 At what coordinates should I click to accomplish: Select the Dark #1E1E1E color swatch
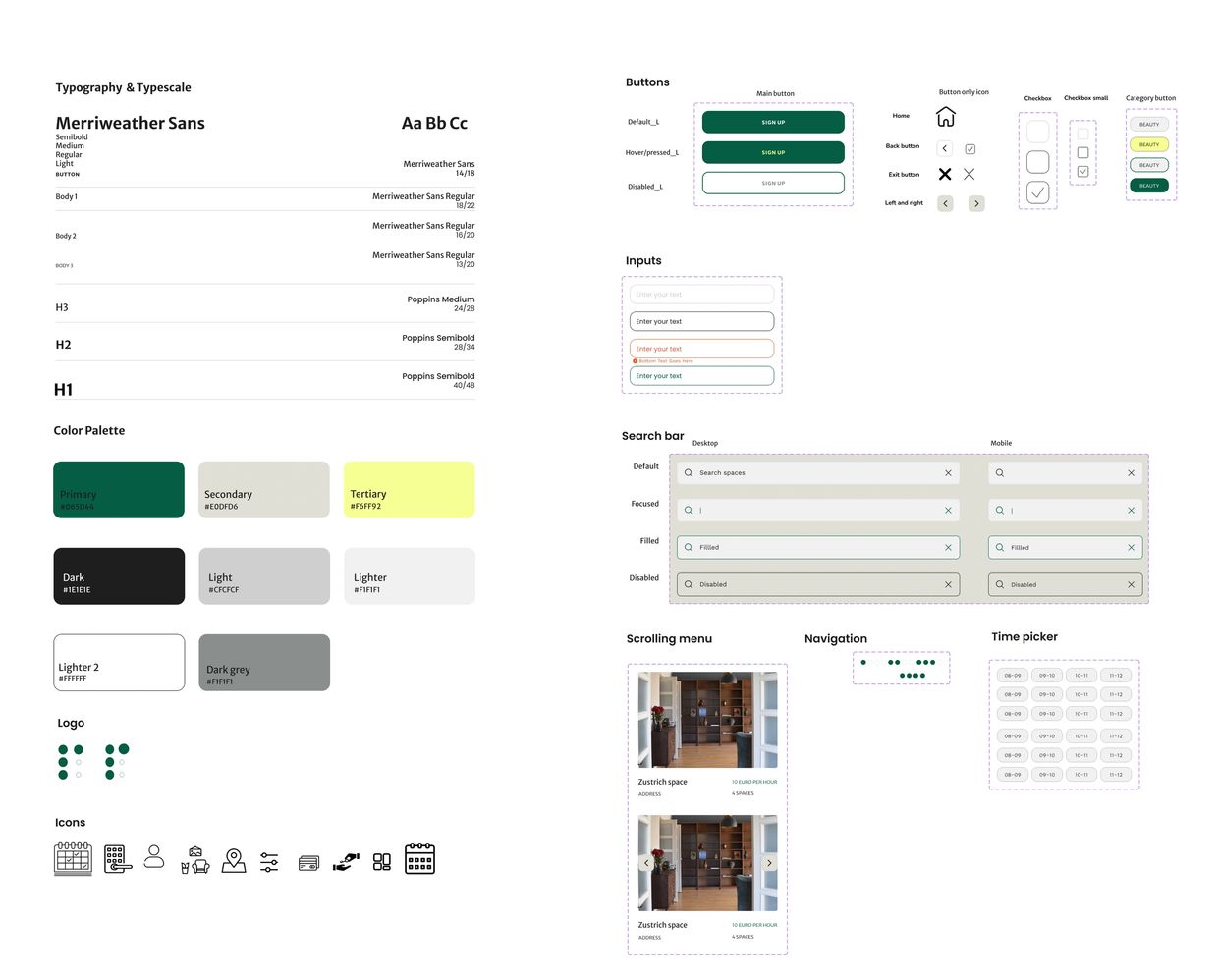(x=119, y=576)
